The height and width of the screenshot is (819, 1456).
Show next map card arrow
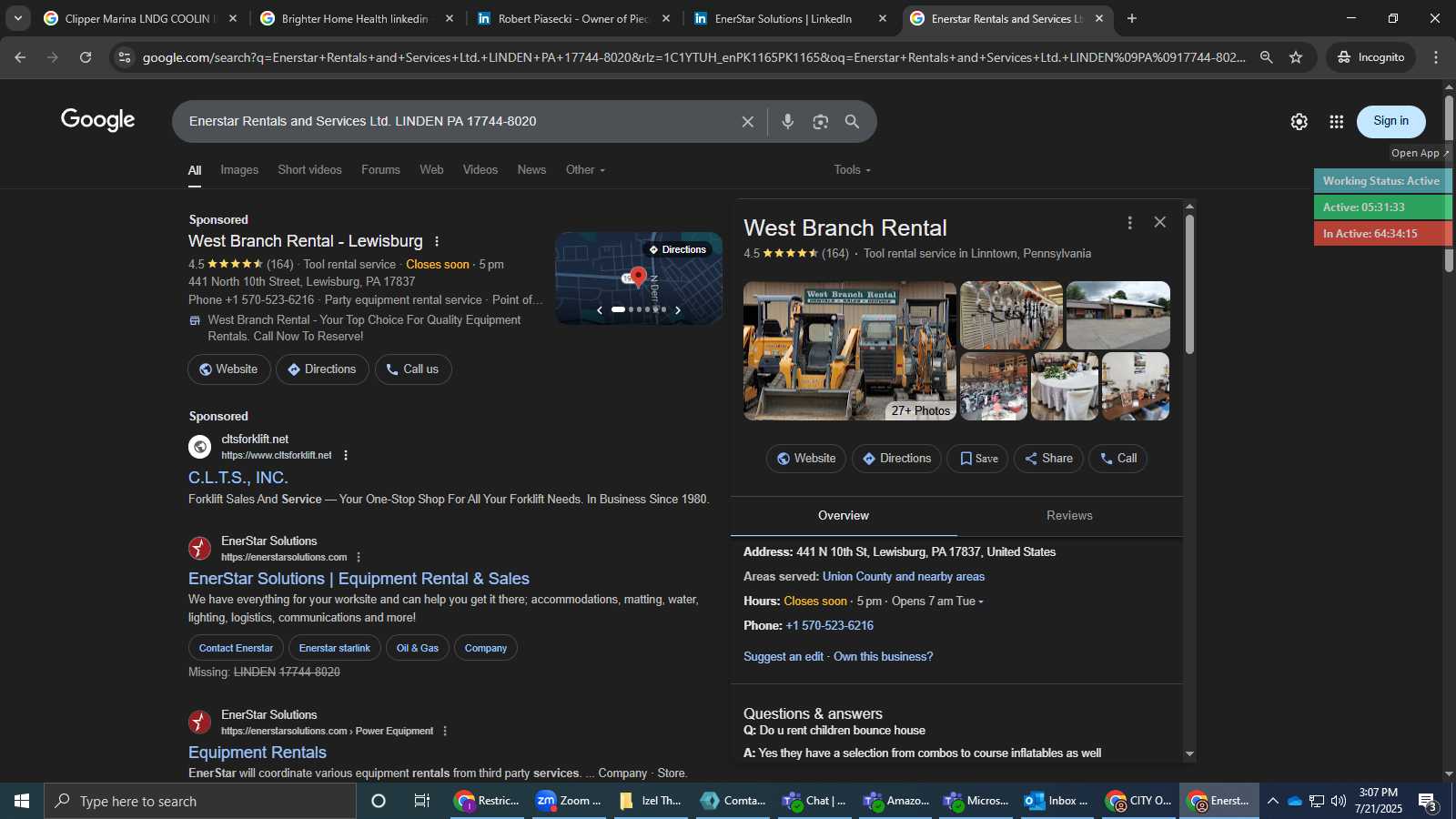678,310
